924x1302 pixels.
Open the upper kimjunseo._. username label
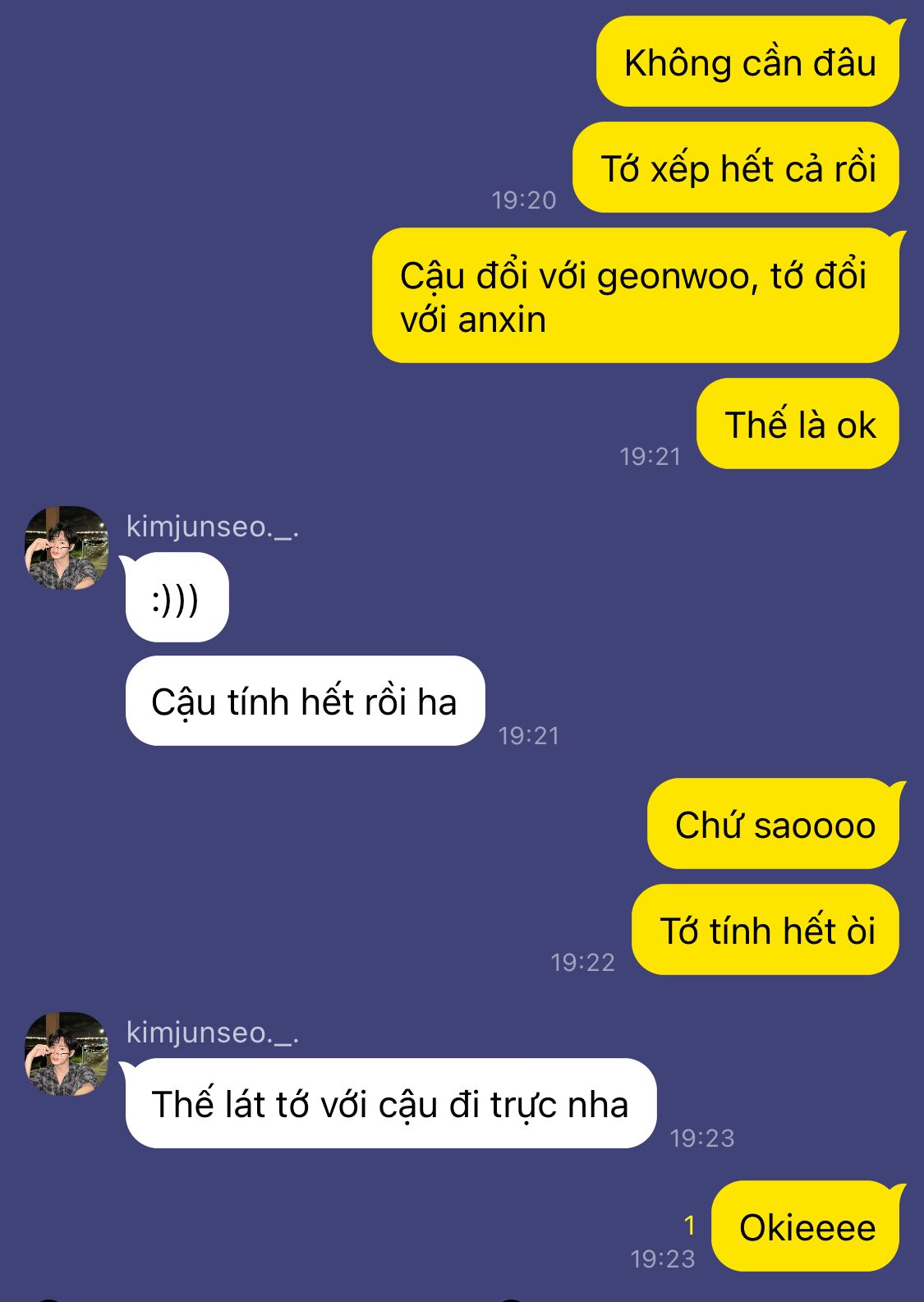click(213, 527)
